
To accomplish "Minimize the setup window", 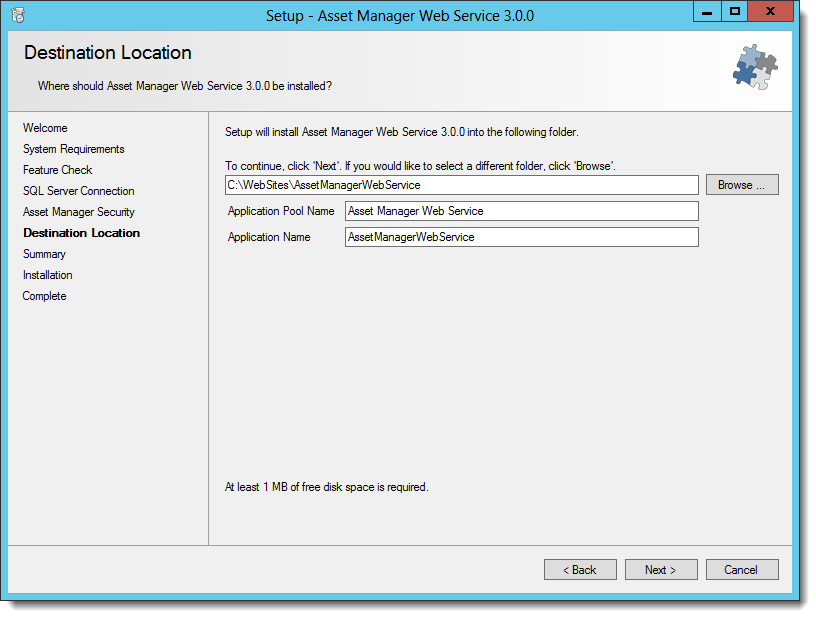I will click(707, 11).
